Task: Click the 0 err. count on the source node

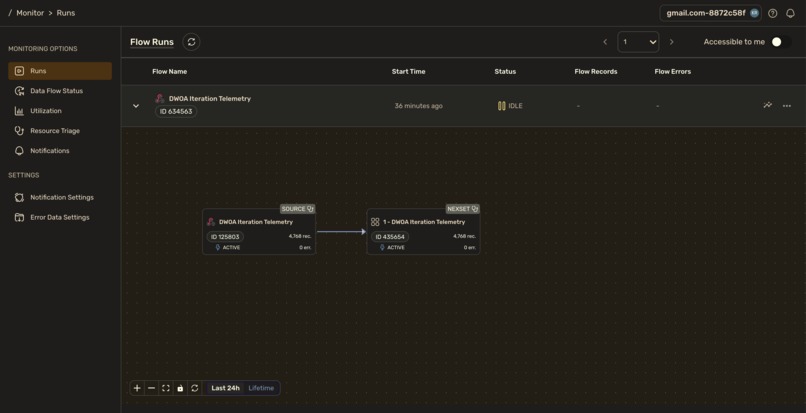Action: click(305, 247)
